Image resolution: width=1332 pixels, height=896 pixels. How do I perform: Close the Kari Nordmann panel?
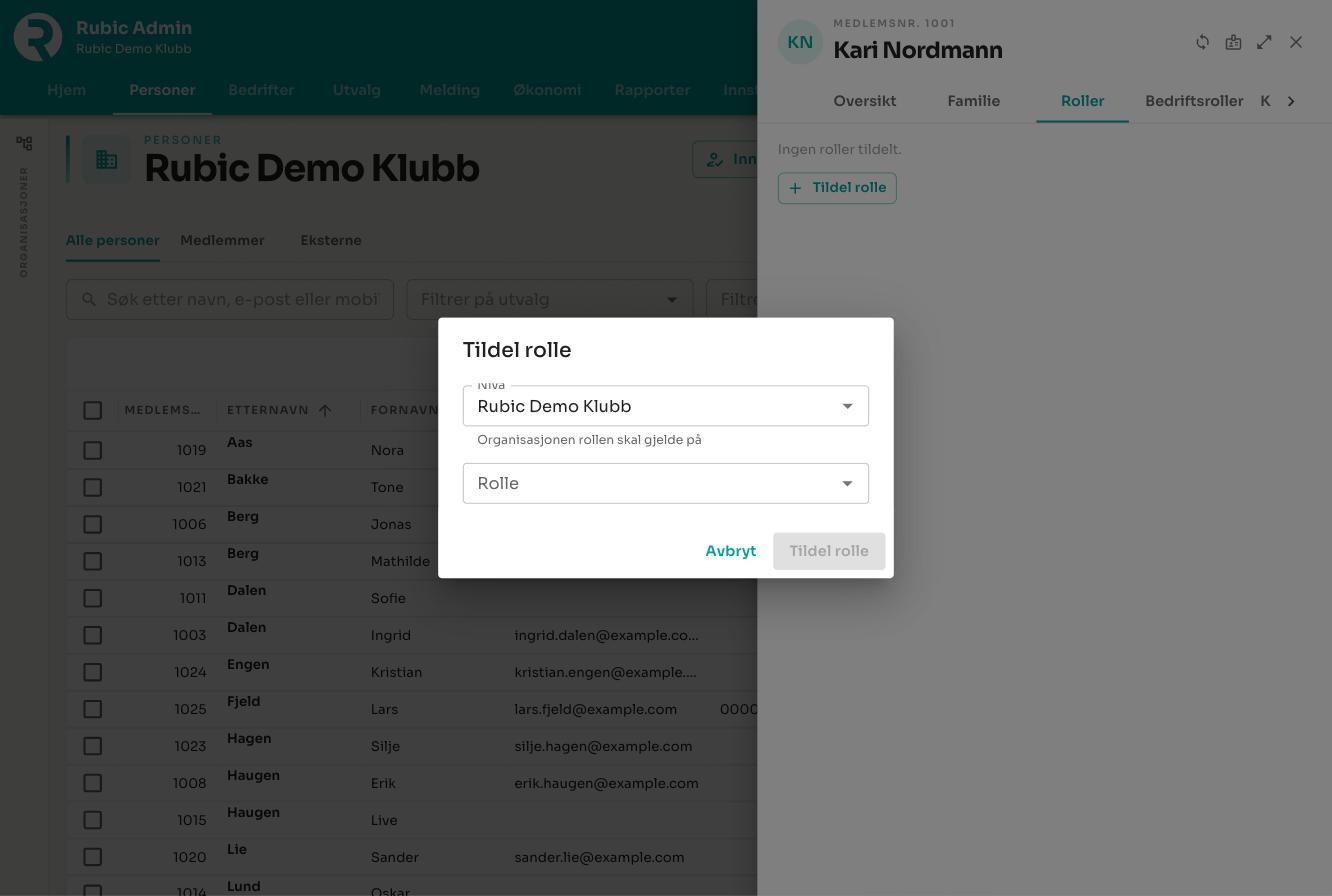(x=1296, y=42)
